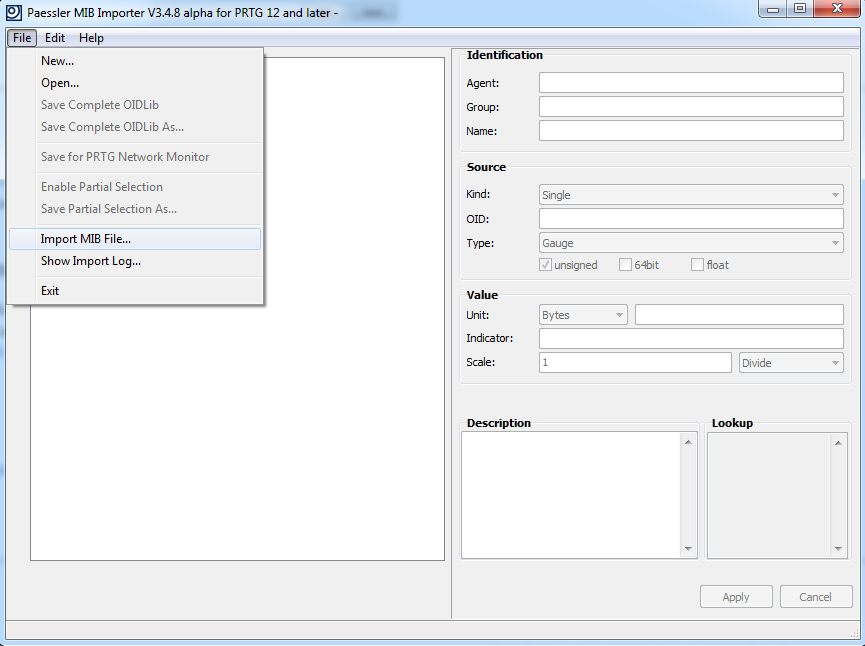
Task: Click the Cancel button
Action: [816, 597]
